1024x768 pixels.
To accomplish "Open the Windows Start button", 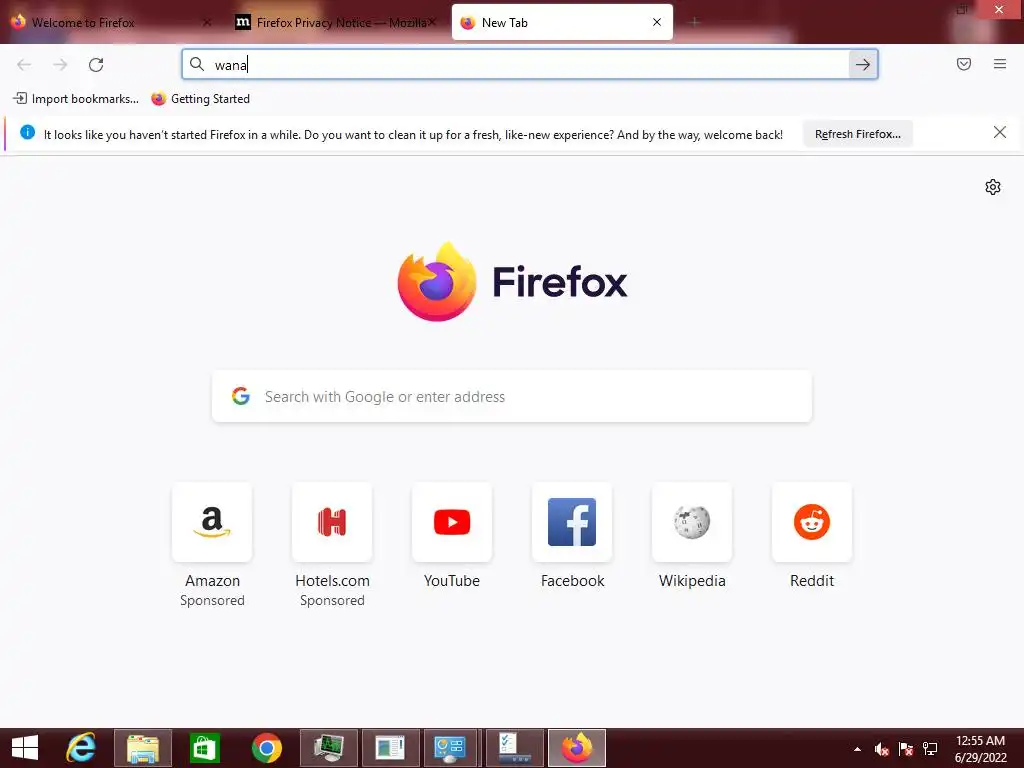I will click(x=25, y=748).
